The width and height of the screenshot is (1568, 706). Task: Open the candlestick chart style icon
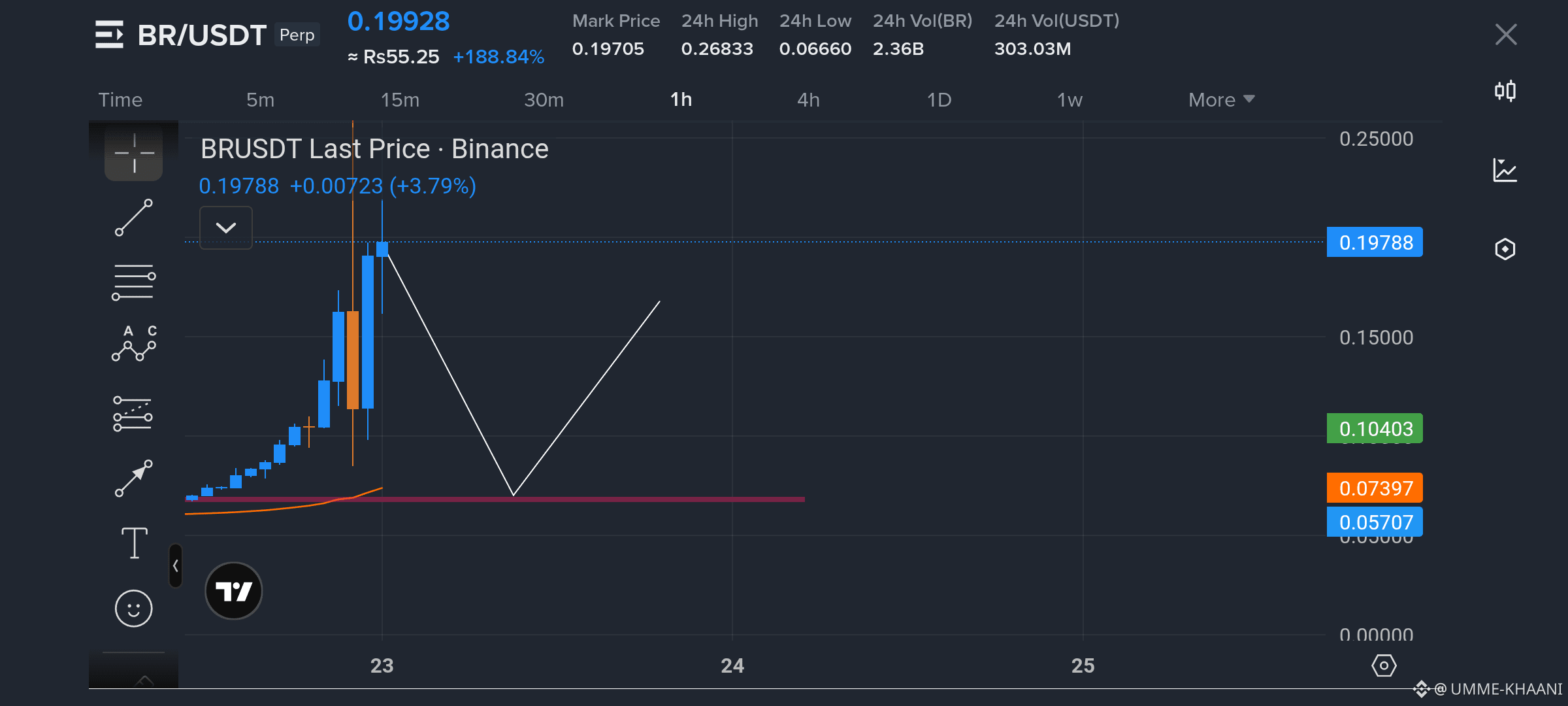(1505, 90)
